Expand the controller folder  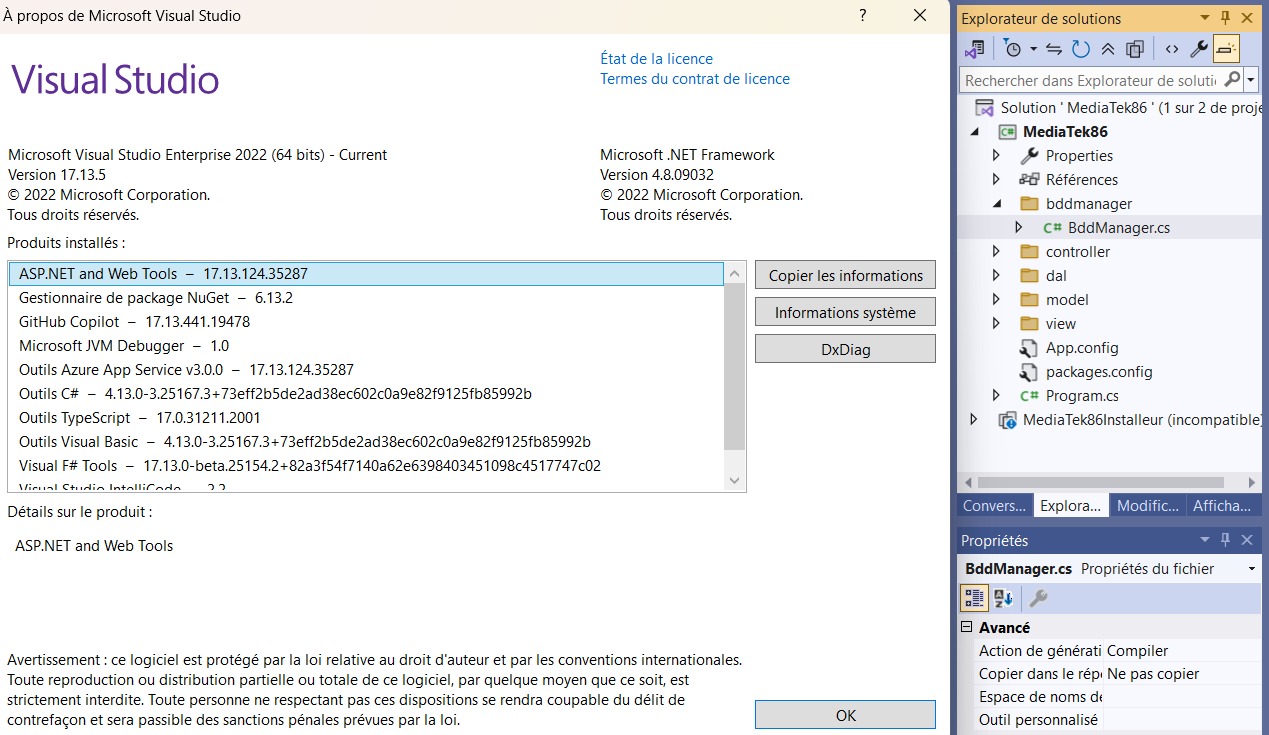tap(996, 252)
